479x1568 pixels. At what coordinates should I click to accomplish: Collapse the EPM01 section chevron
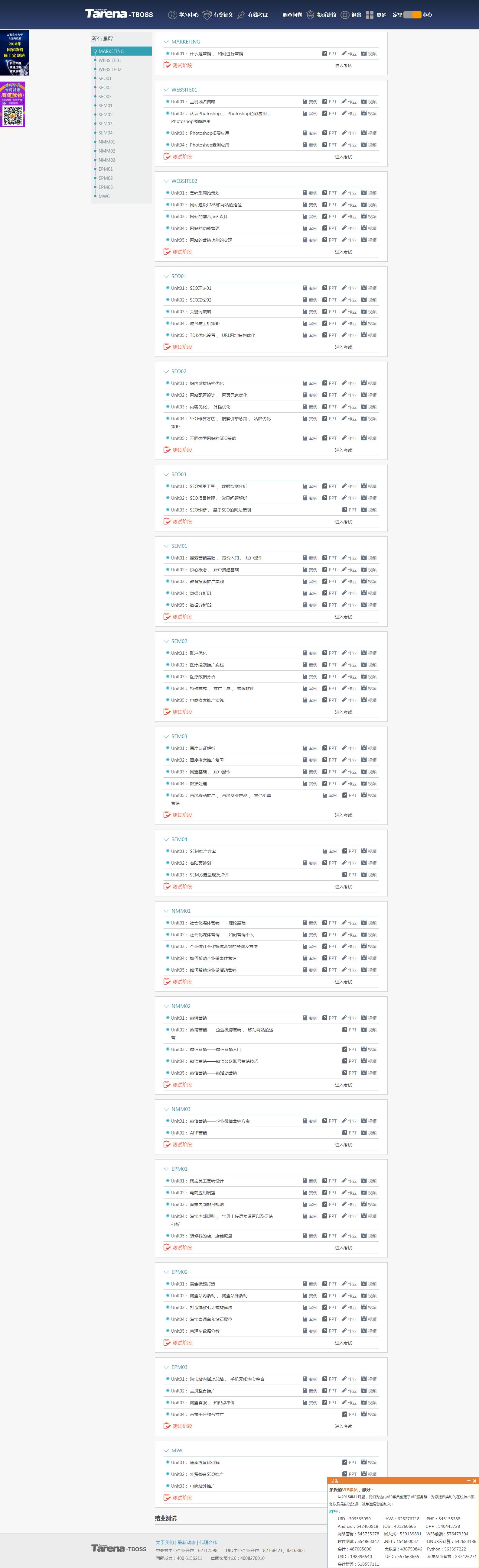click(166, 1169)
